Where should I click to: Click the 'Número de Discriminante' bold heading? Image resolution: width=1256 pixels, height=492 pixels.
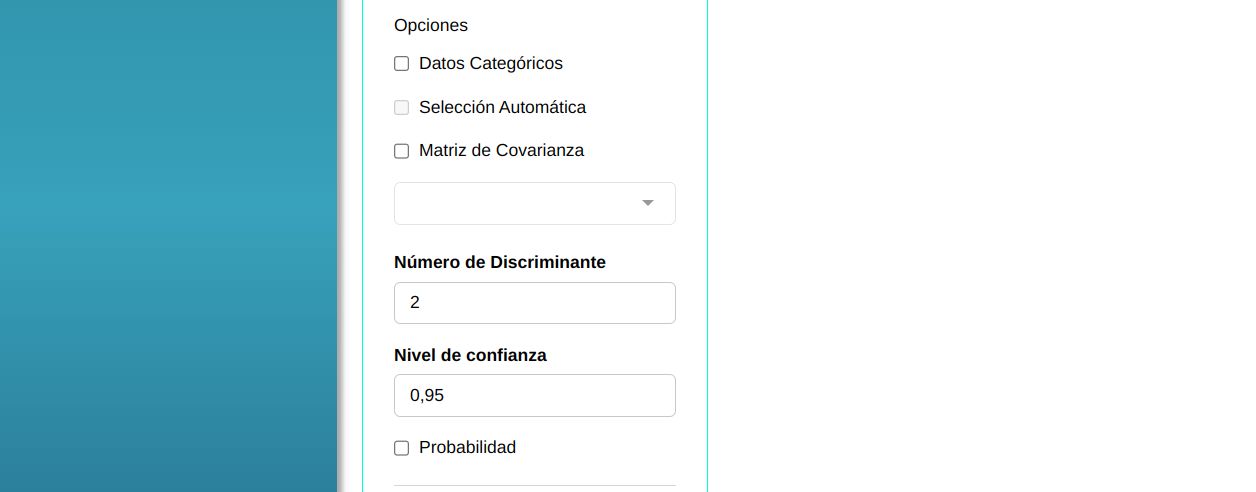[499, 262]
